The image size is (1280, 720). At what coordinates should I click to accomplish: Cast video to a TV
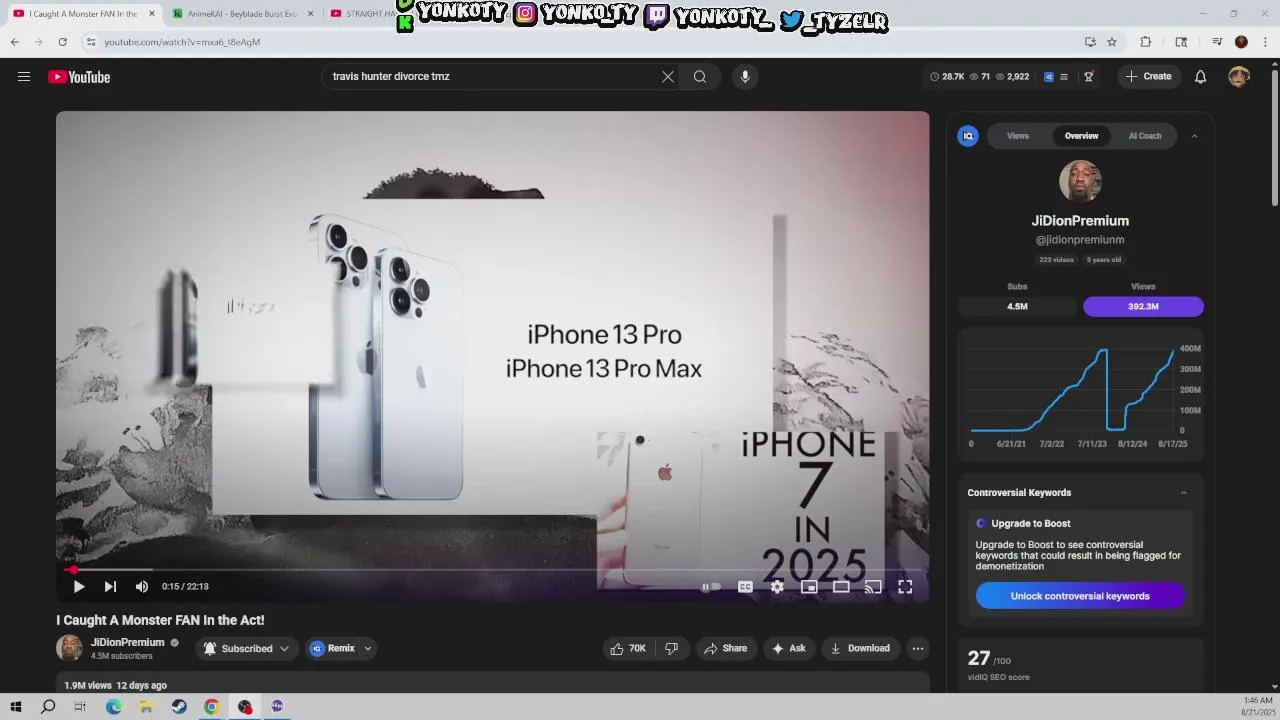click(873, 587)
